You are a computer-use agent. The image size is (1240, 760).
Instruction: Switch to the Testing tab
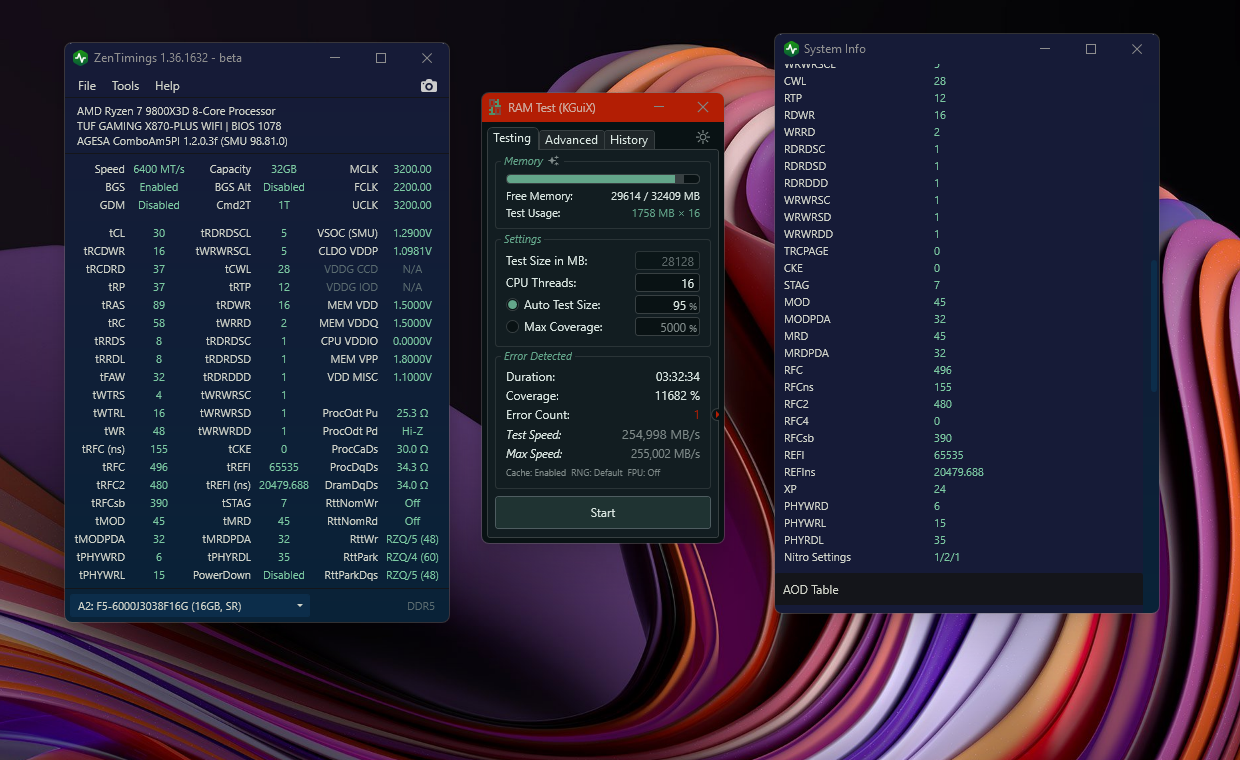pyautogui.click(x=512, y=138)
